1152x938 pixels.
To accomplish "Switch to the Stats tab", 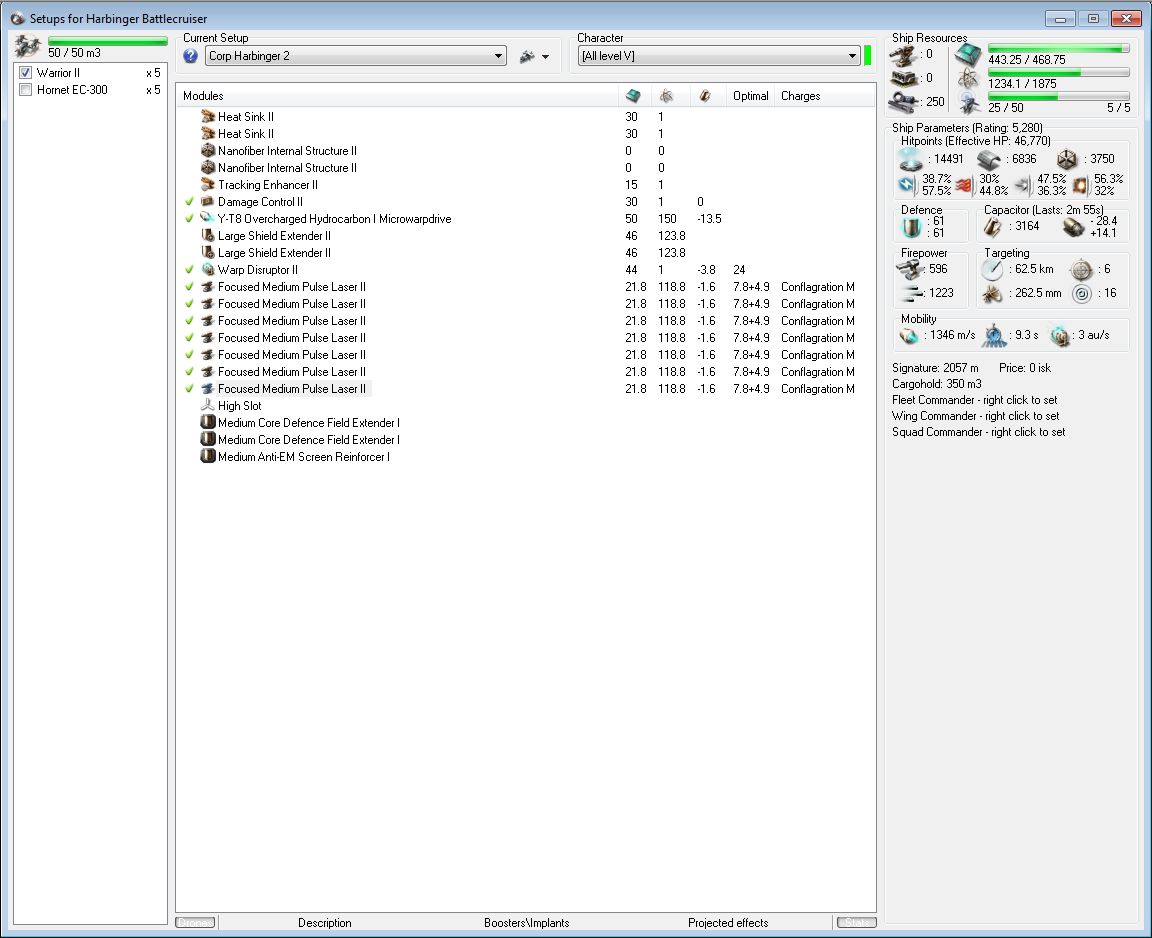I will [857, 923].
